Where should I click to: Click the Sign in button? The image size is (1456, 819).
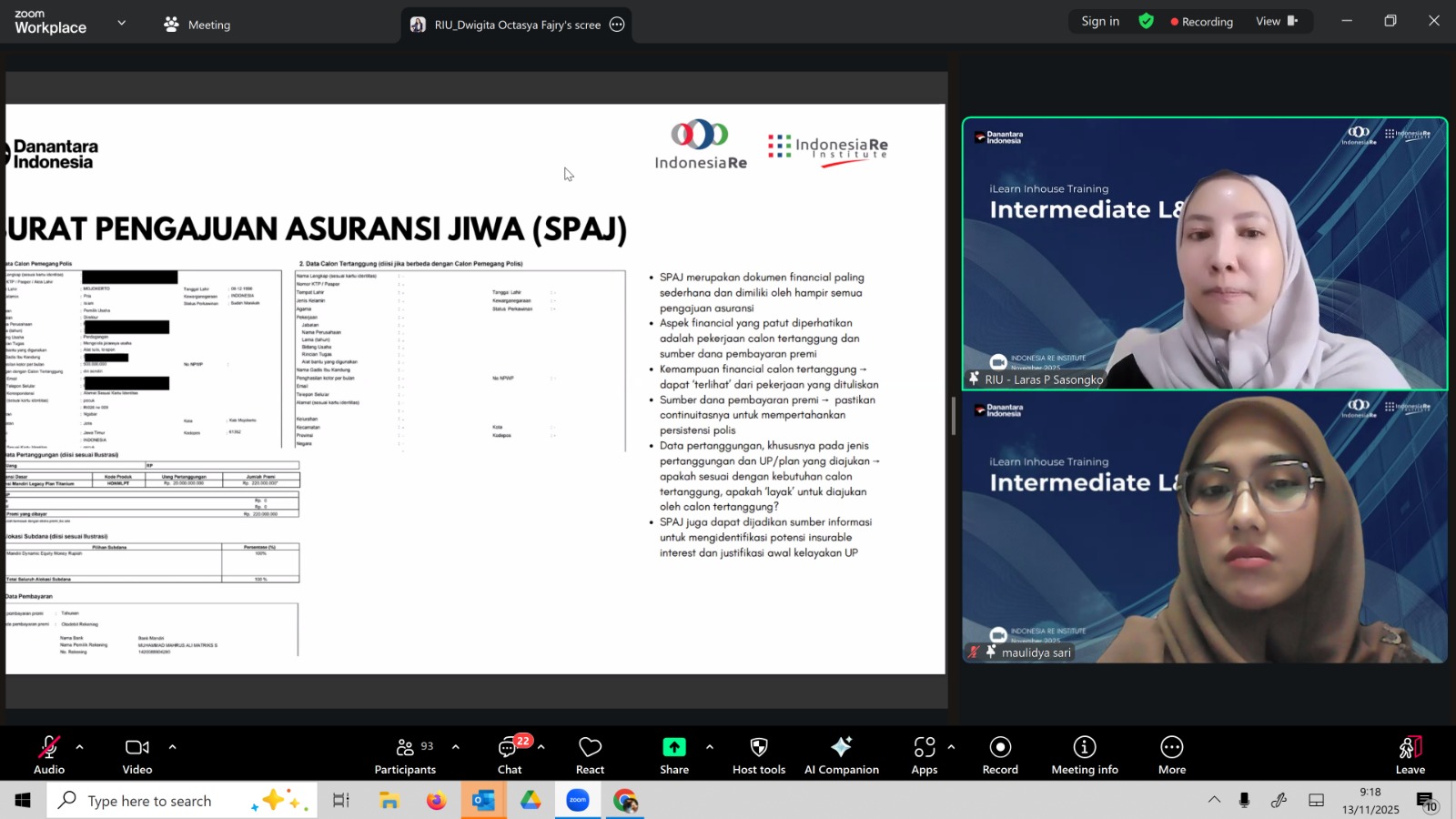1100,22
